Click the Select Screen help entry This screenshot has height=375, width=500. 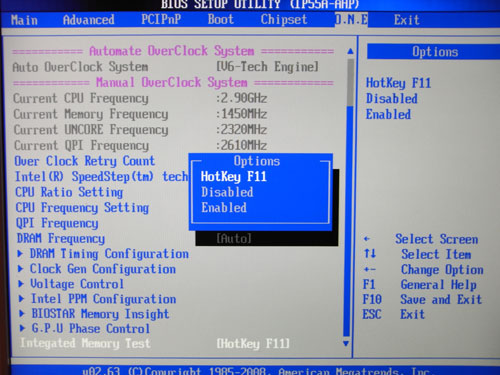[x=421, y=239]
